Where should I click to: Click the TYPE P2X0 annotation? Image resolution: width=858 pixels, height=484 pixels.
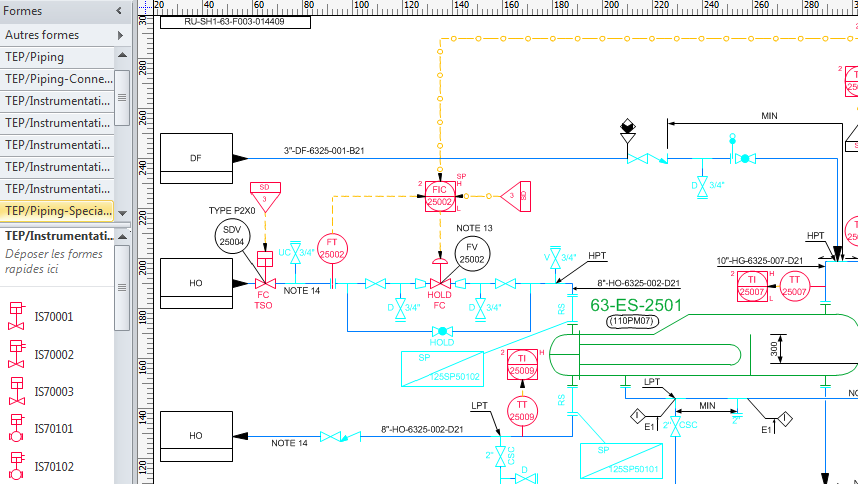coord(232,211)
